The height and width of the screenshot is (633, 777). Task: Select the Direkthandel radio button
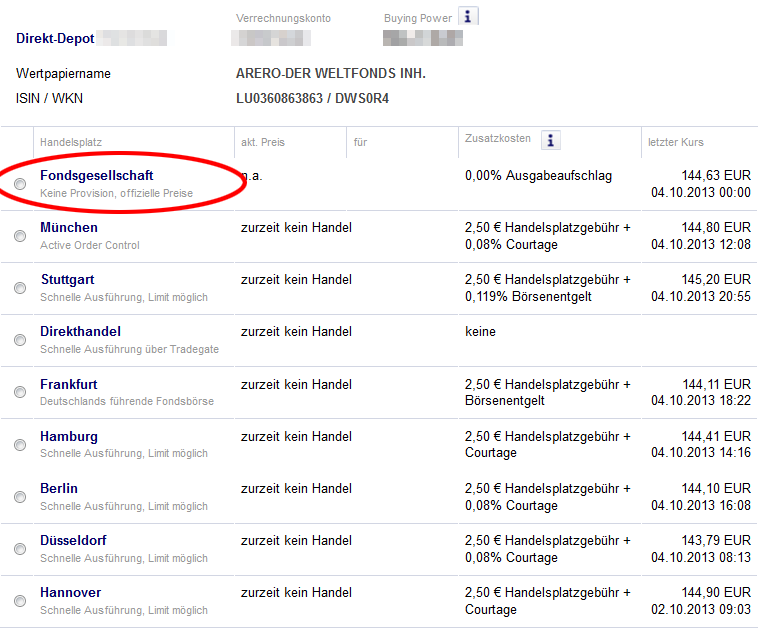20,340
